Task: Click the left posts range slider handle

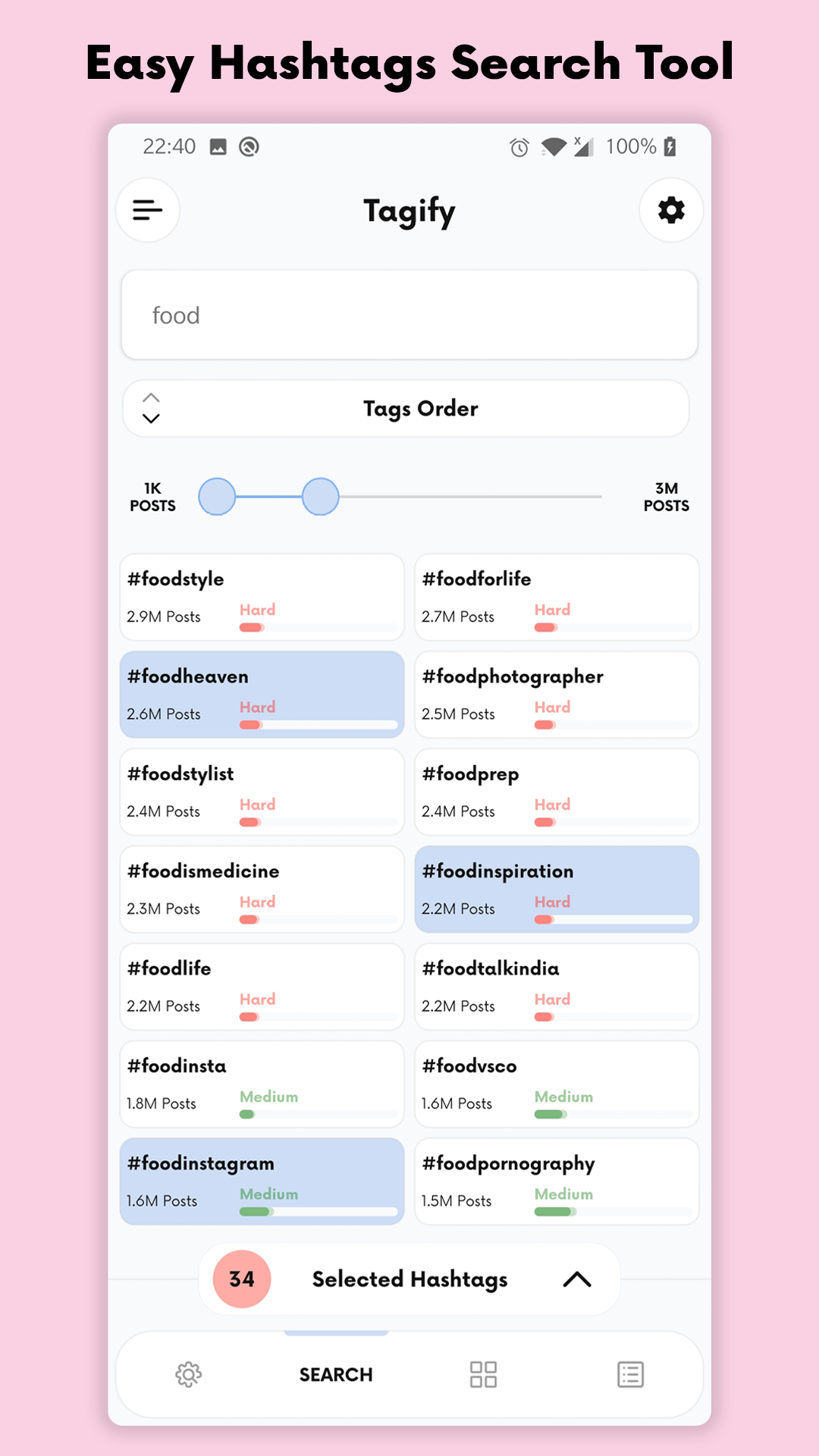Action: point(217,497)
